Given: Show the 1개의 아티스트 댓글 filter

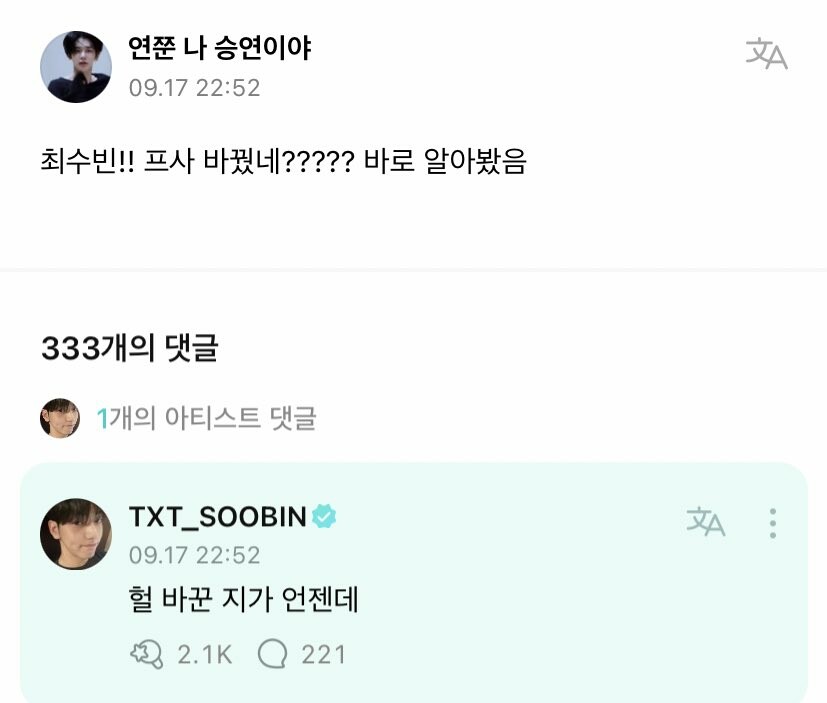Looking at the screenshot, I should (206, 418).
